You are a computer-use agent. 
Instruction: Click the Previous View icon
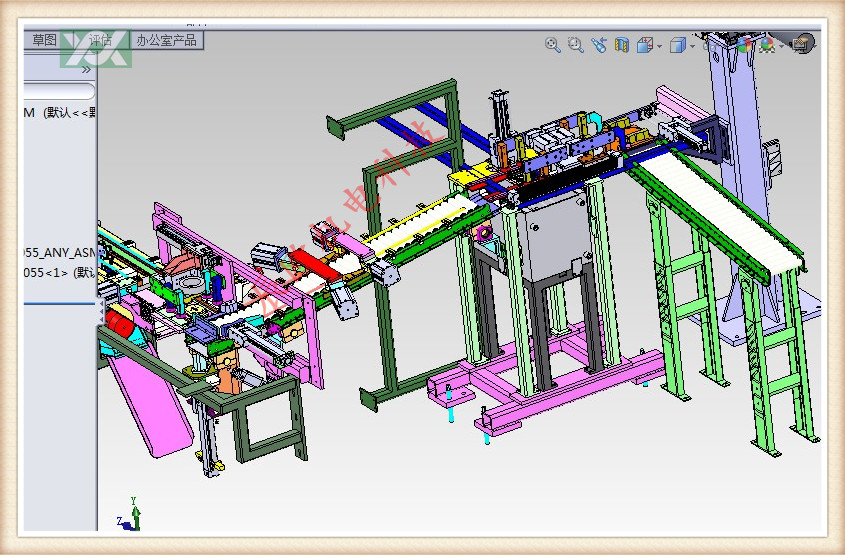tap(598, 44)
